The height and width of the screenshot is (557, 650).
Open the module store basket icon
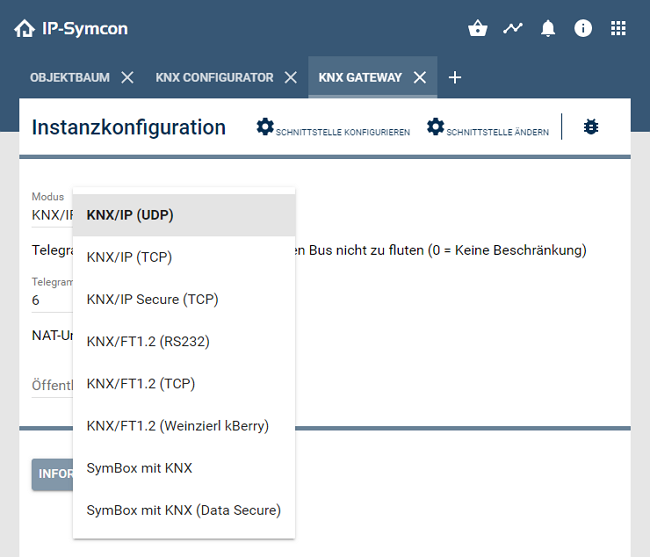(477, 29)
